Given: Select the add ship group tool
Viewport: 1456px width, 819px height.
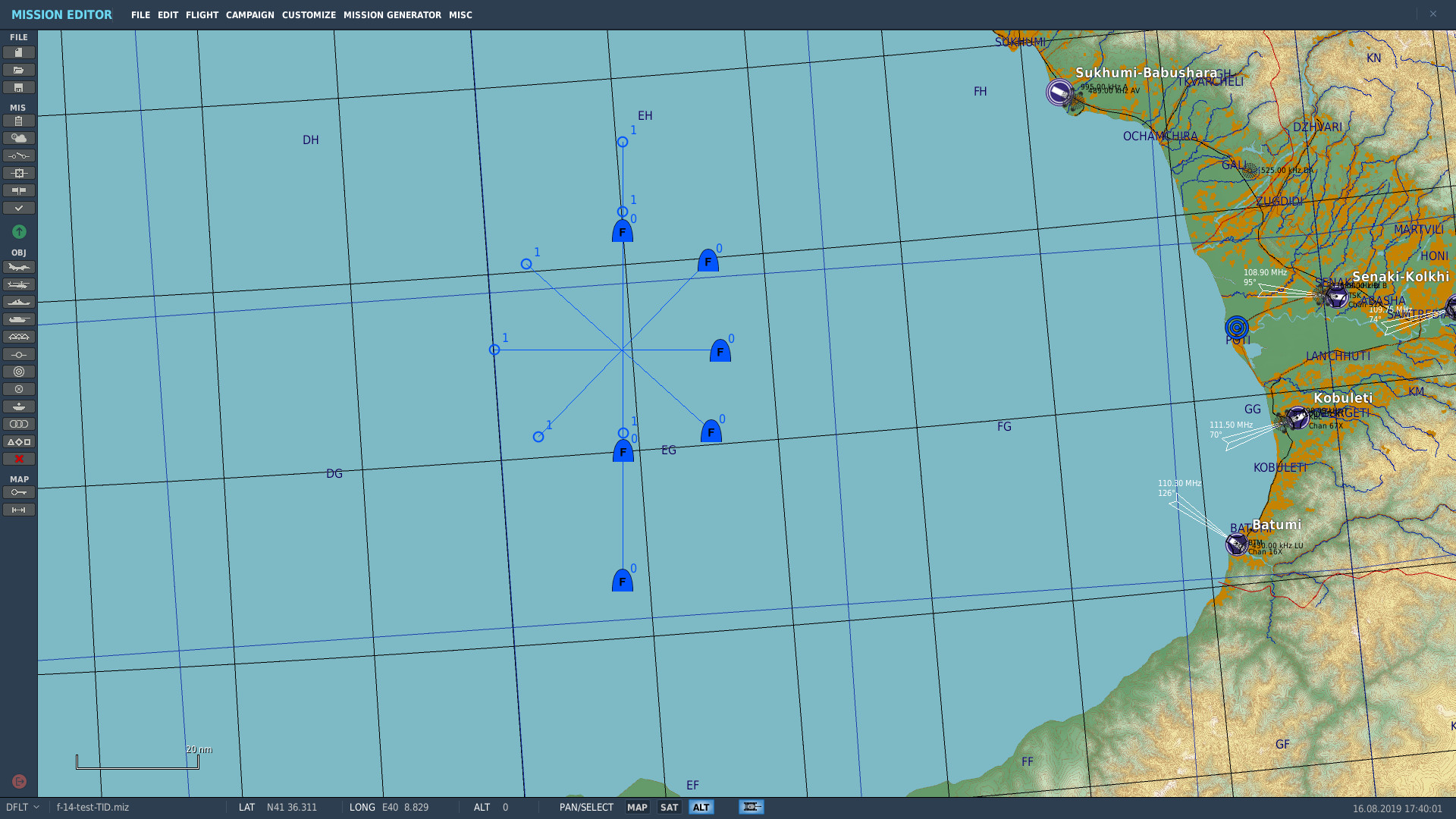Looking at the screenshot, I should tap(19, 302).
